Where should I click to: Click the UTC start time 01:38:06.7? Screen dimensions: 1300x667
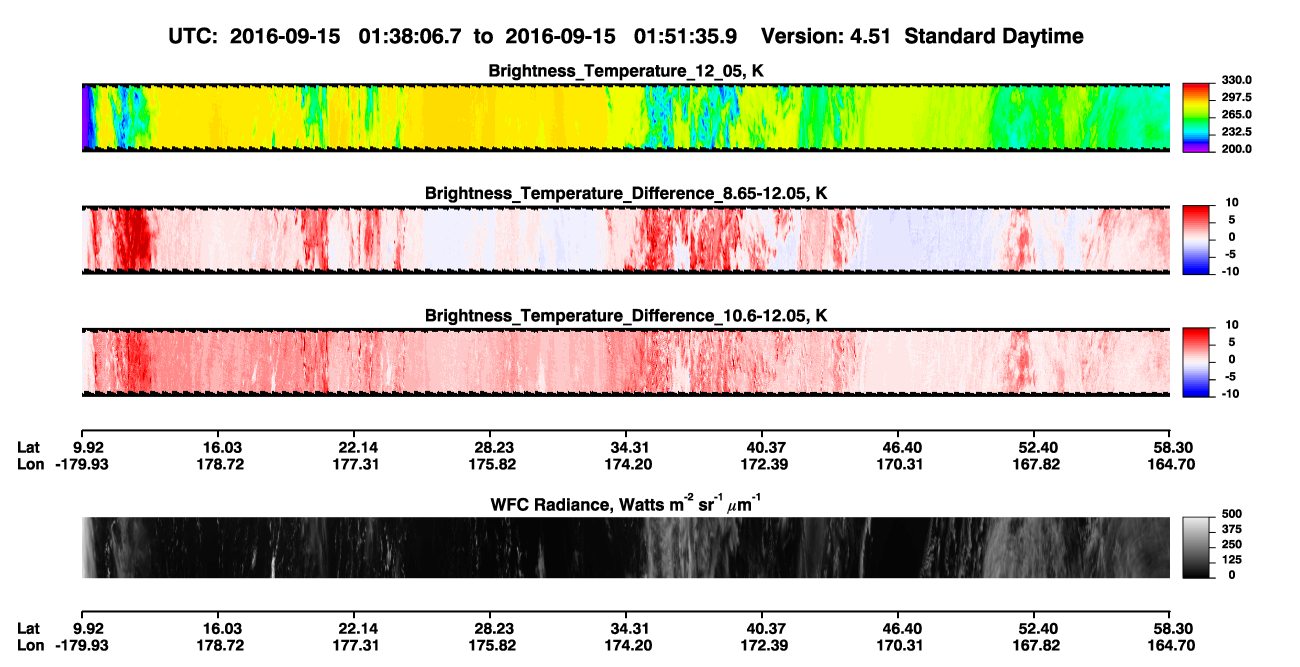412,37
